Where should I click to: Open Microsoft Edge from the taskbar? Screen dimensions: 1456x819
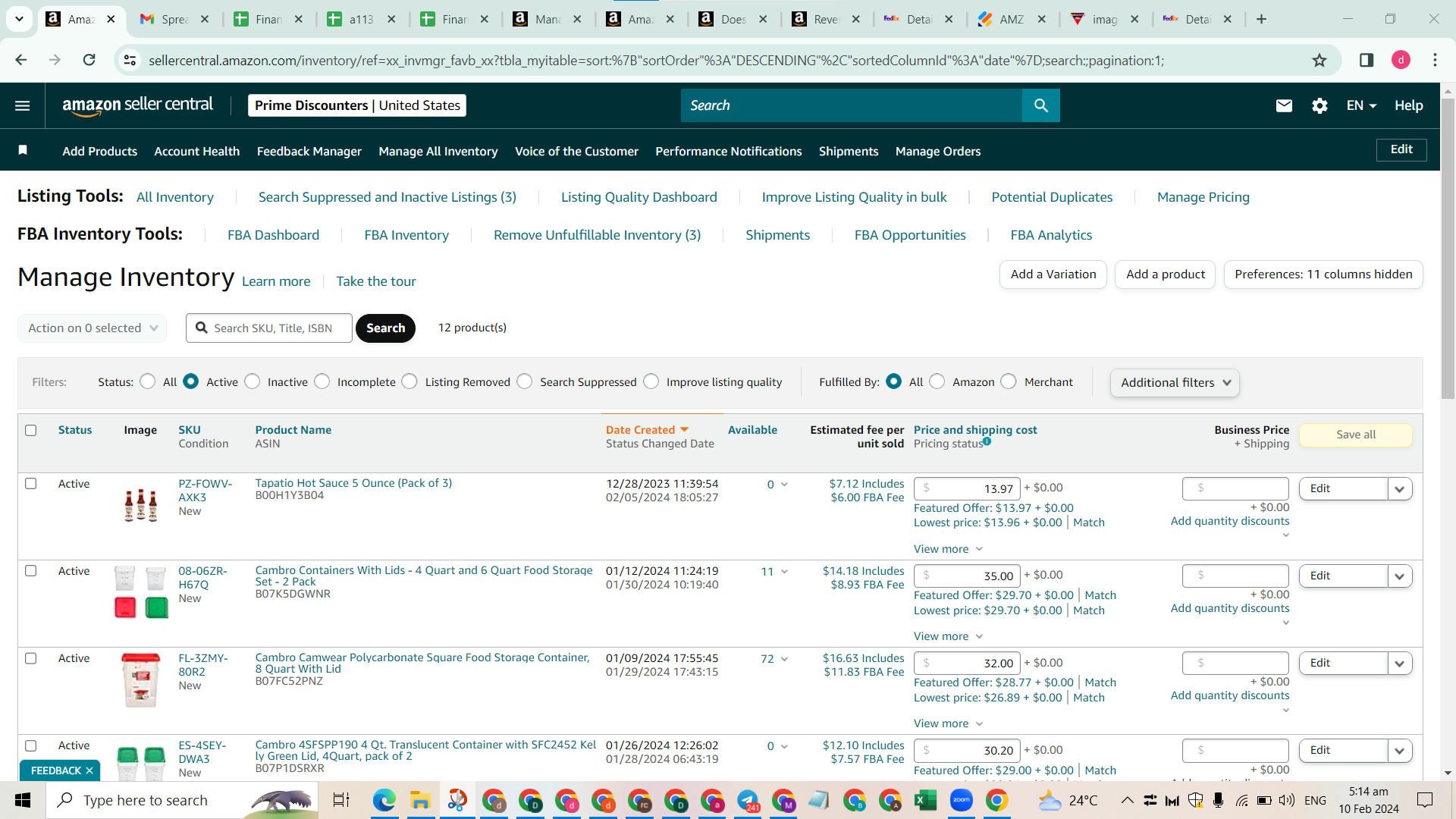coord(384,800)
